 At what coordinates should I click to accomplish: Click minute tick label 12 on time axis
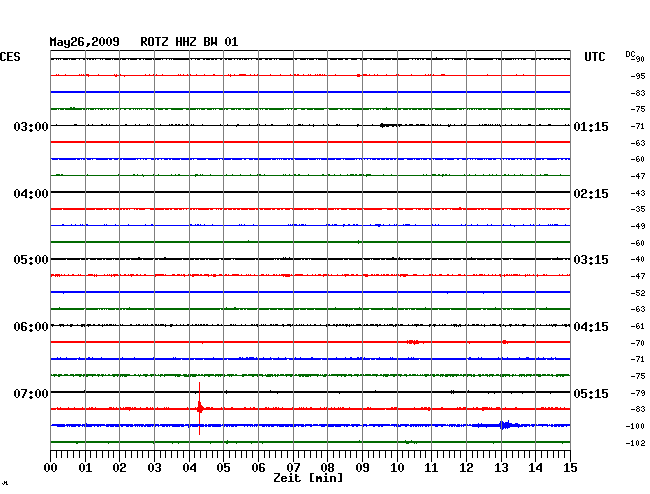coord(466,468)
